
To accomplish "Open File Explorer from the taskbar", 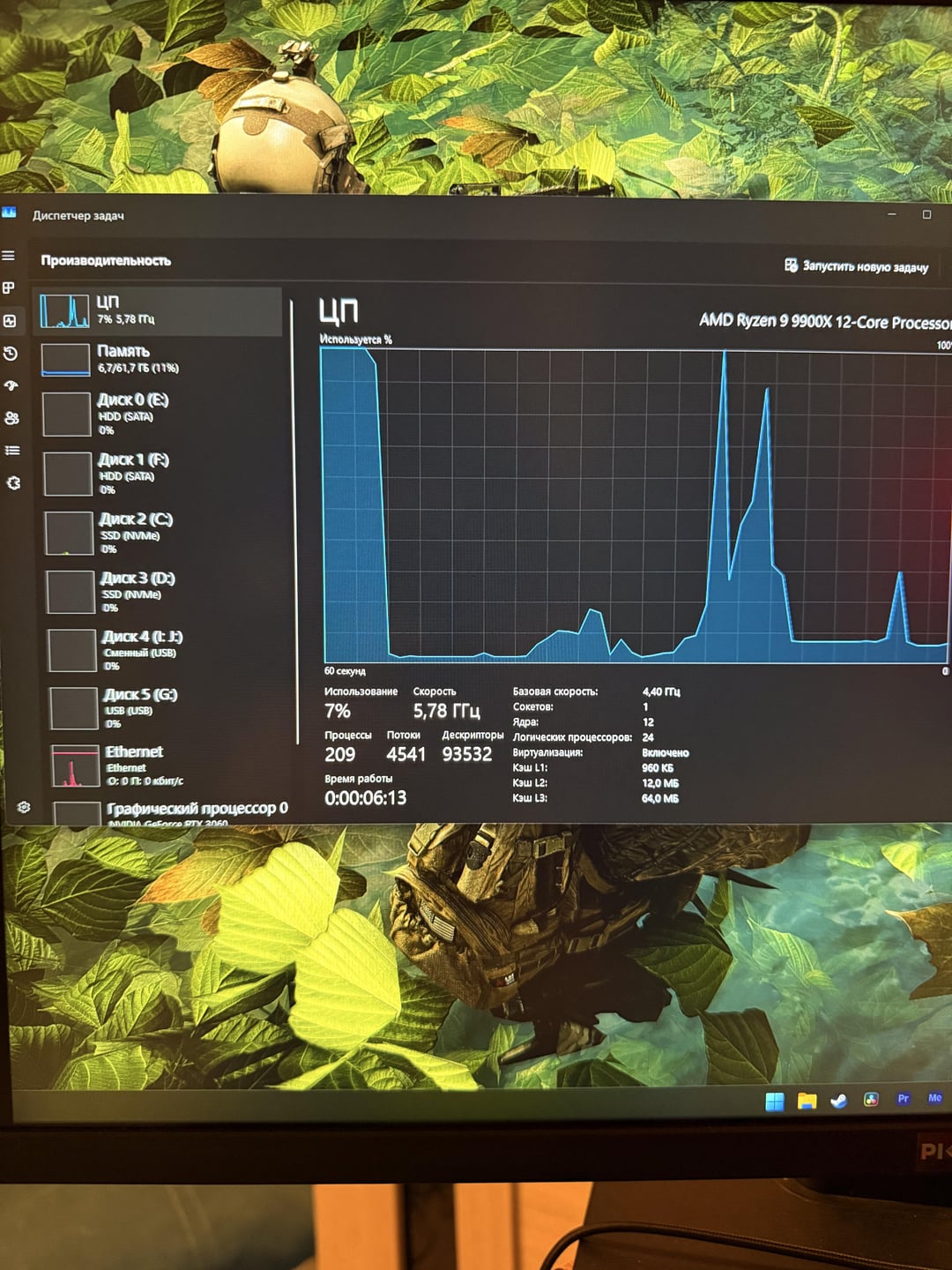I will pyautogui.click(x=807, y=1101).
